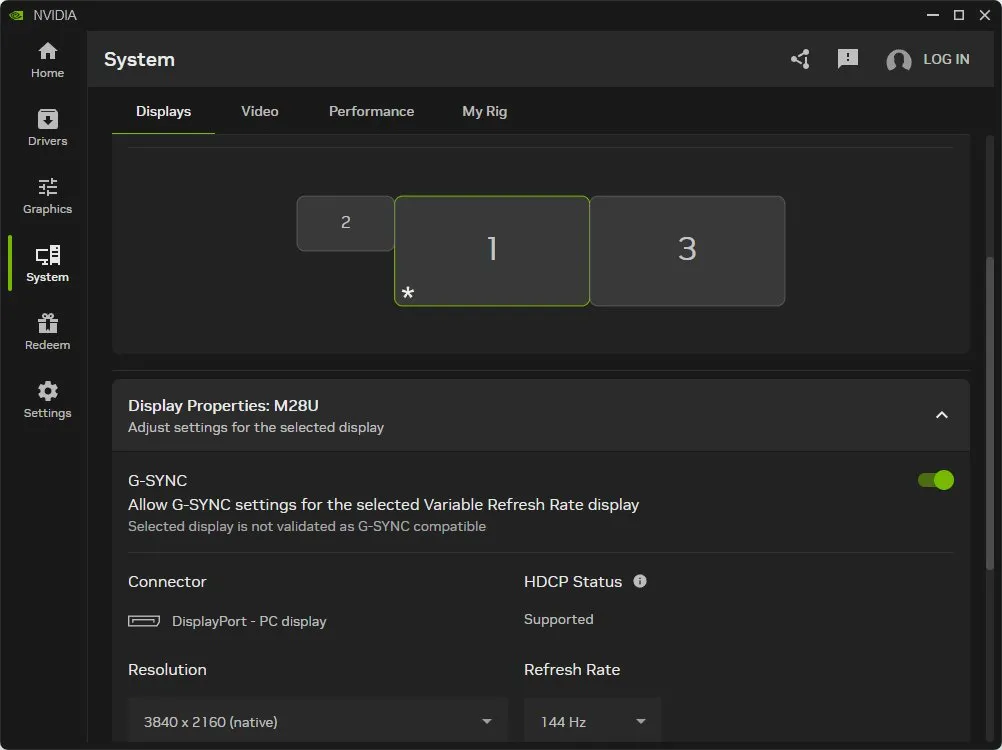Image resolution: width=1002 pixels, height=750 pixels.
Task: Click the share icon in header
Action: tap(800, 60)
